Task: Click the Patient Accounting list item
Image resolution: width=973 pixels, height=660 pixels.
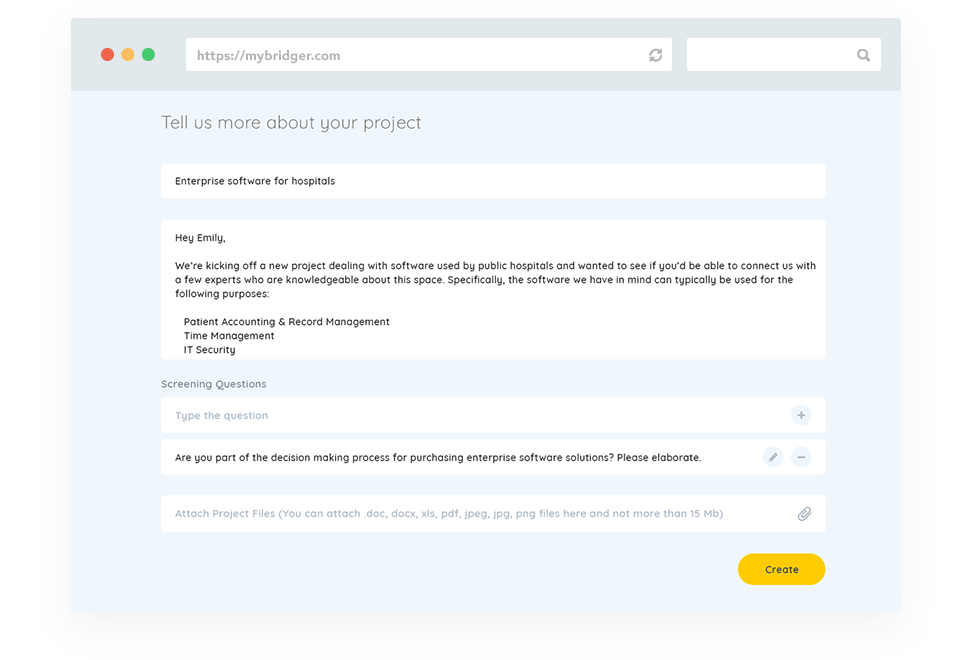Action: coord(287,321)
